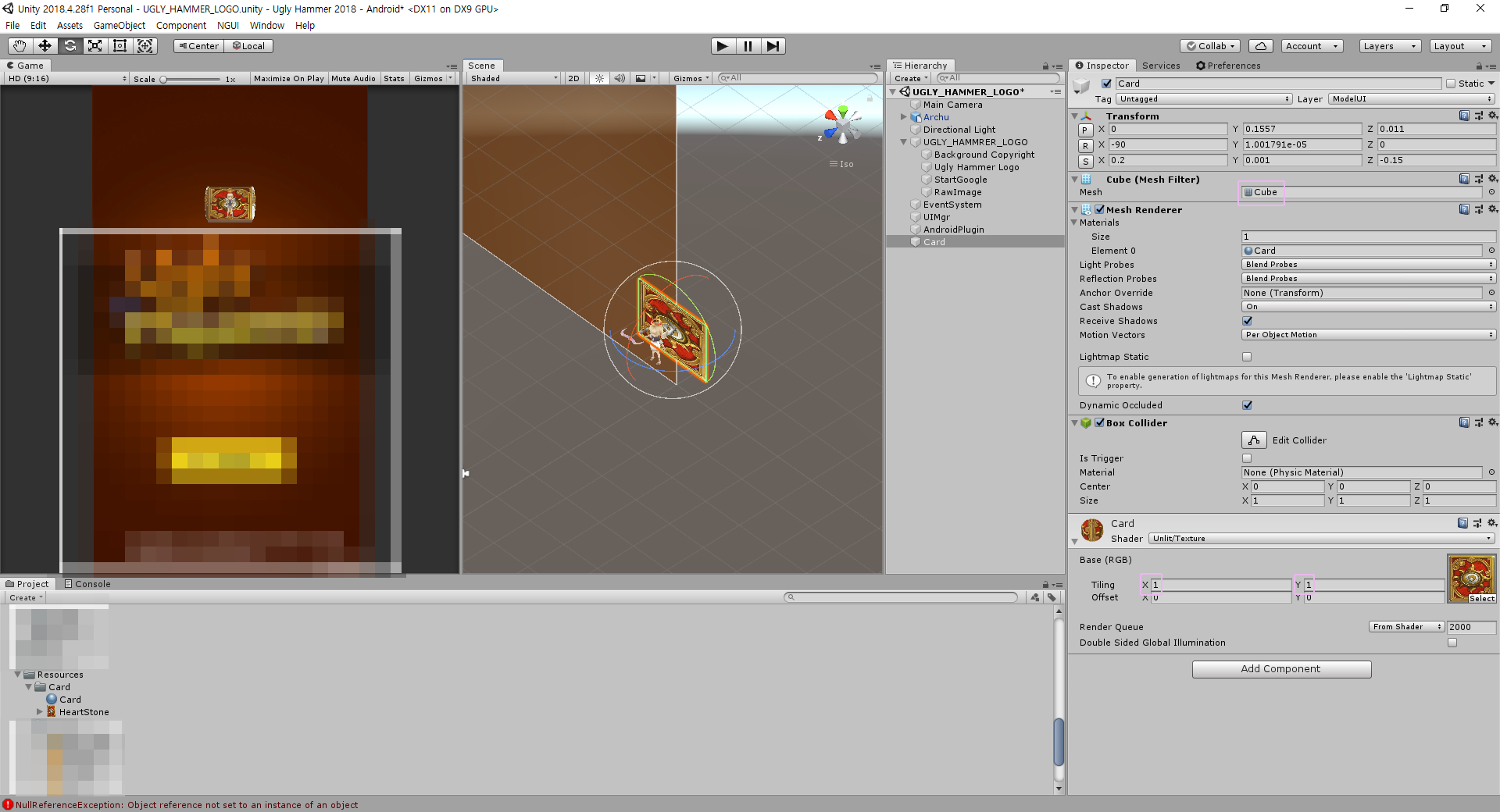
Task: Start Play mode
Action: click(x=723, y=46)
